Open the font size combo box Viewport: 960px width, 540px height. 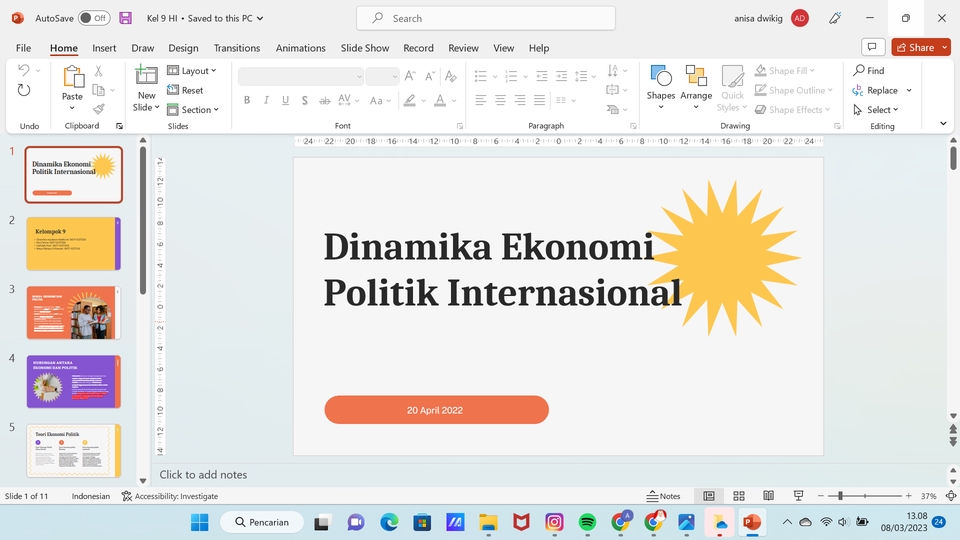(x=383, y=76)
